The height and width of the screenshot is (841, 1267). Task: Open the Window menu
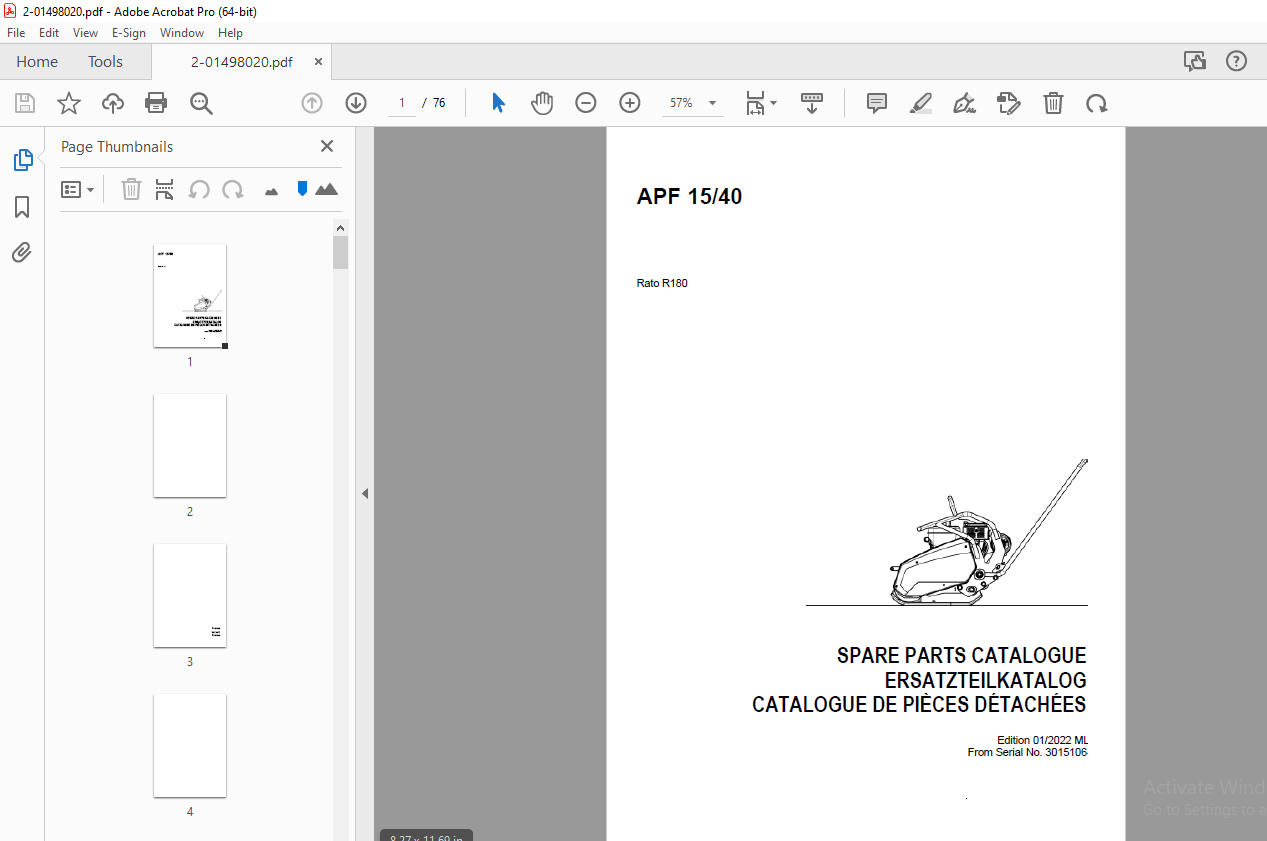182,33
